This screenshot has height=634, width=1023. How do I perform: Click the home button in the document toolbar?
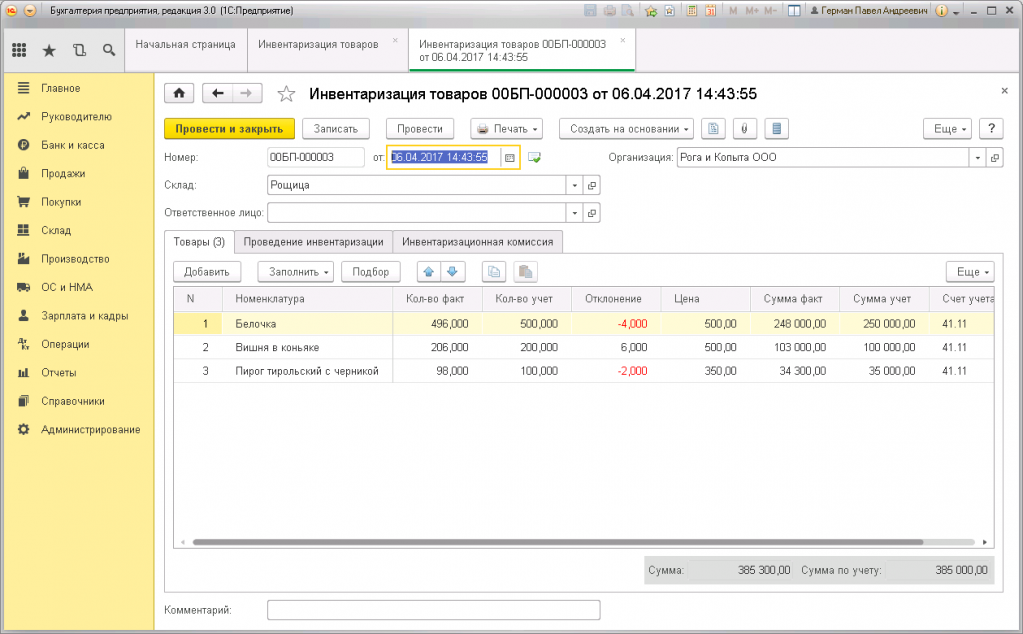(x=179, y=93)
